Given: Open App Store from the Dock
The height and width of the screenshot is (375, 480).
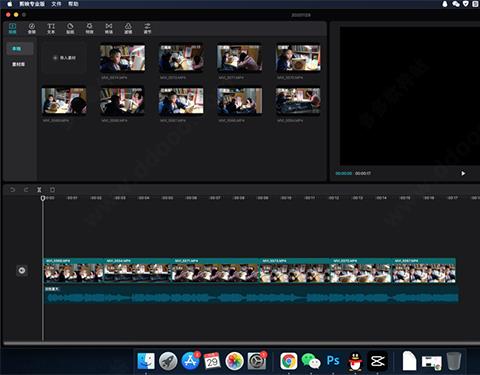Looking at the screenshot, I should [x=190, y=361].
